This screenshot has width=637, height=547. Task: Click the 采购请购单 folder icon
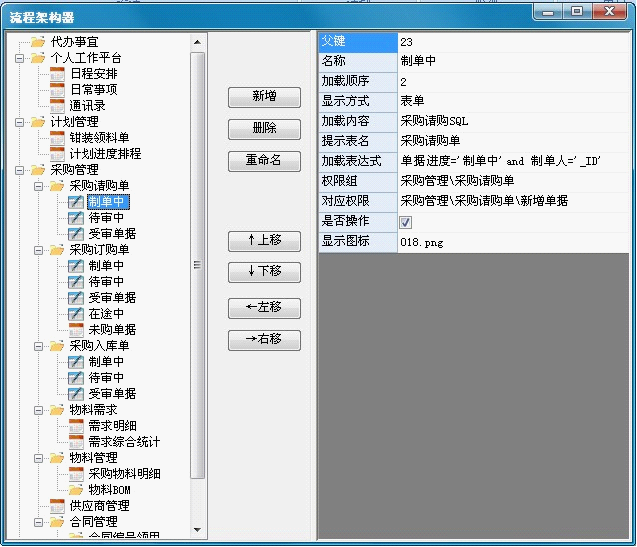point(57,186)
